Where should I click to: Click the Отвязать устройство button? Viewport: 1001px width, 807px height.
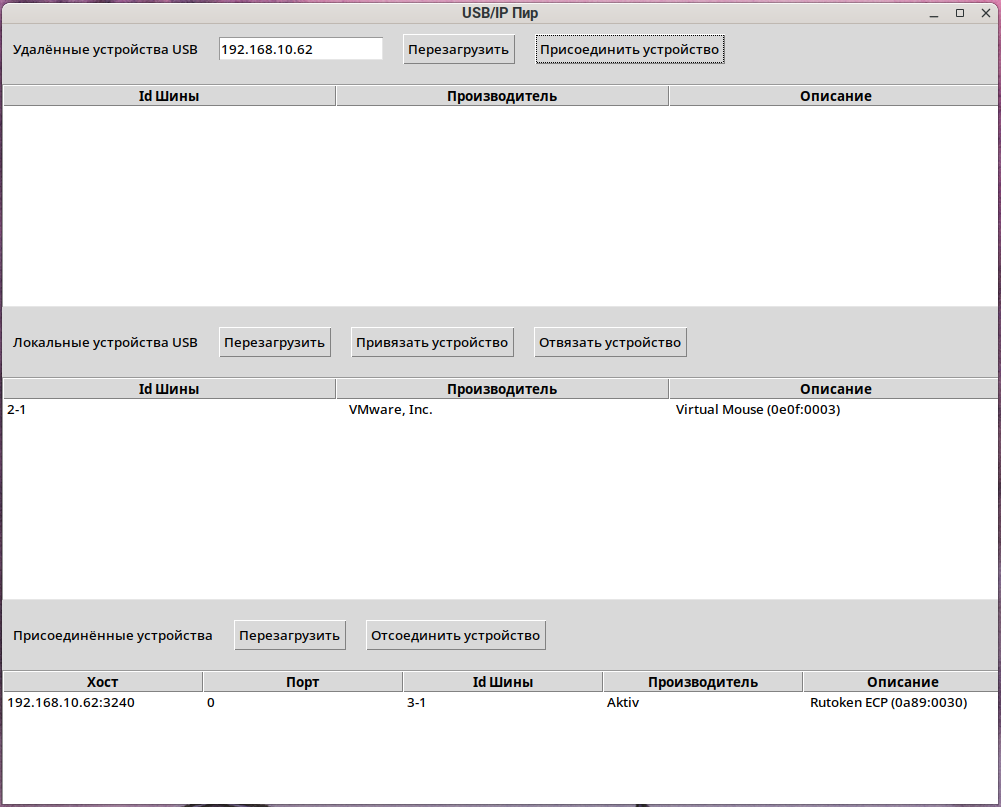tap(609, 342)
